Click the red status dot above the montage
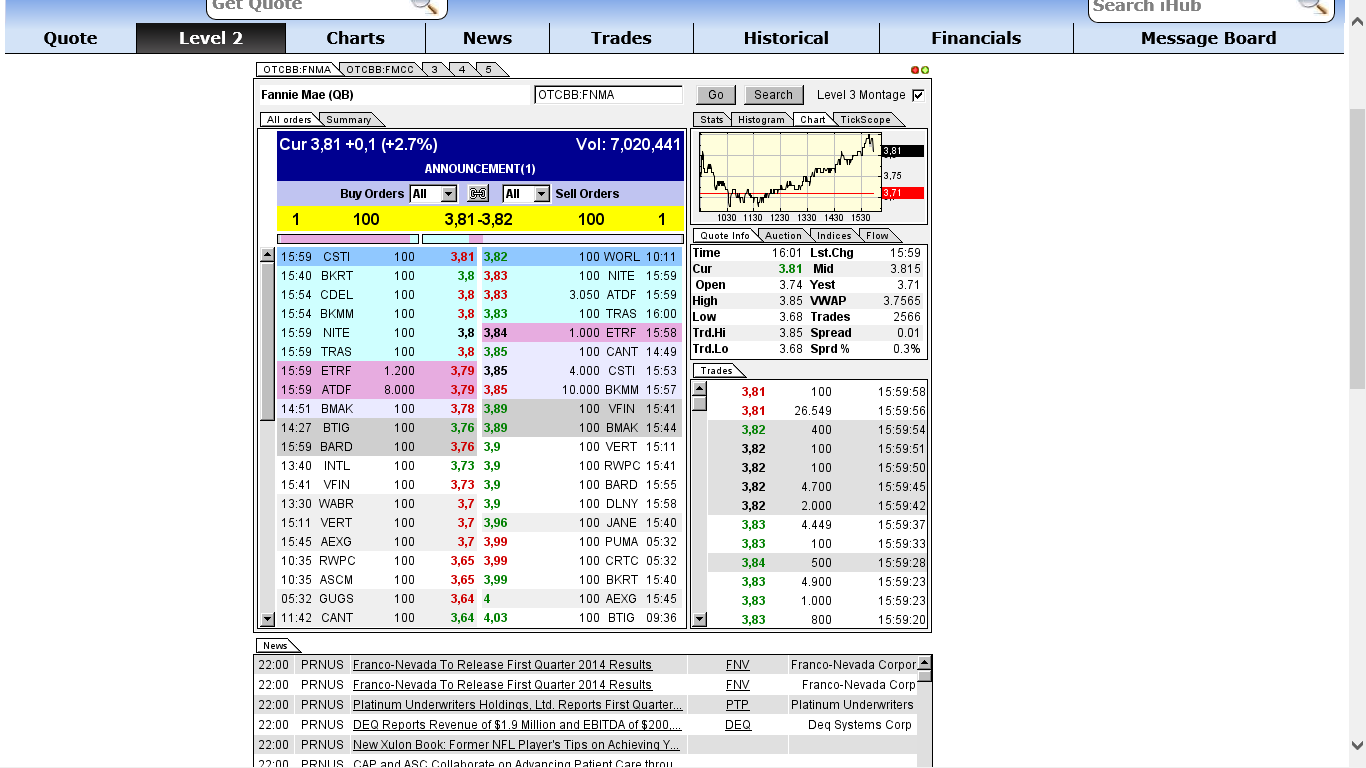The height and width of the screenshot is (768, 1366). [x=914, y=70]
